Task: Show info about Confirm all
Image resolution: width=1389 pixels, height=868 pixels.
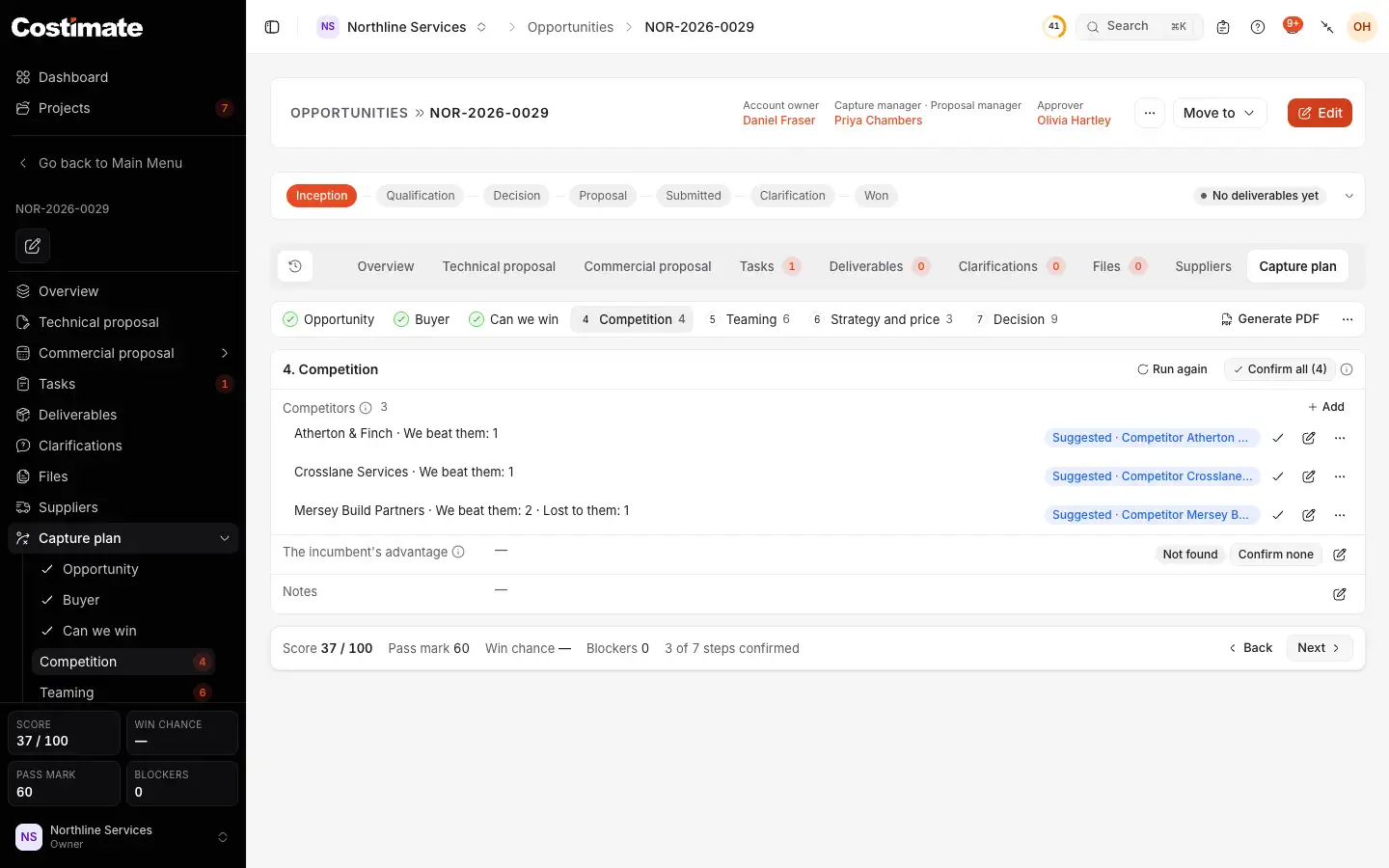Action: click(x=1347, y=369)
